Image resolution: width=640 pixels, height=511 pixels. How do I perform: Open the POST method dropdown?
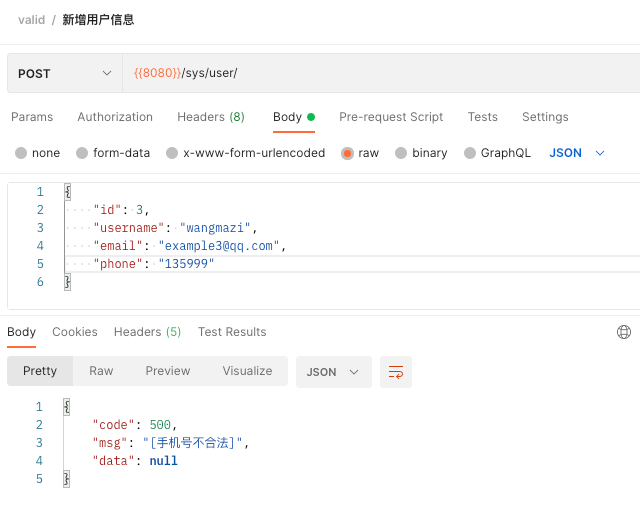click(65, 73)
